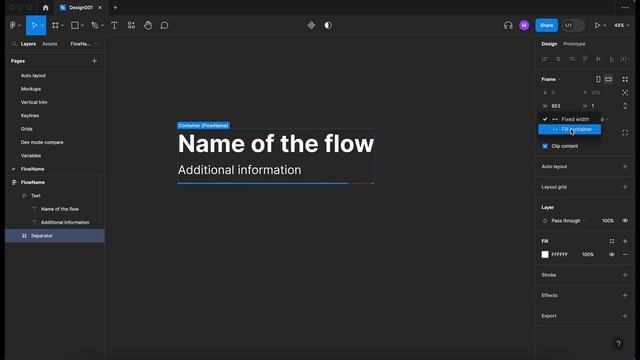Set frame orientation to portrait
Screen dimensions: 640x360
click(x=598, y=79)
